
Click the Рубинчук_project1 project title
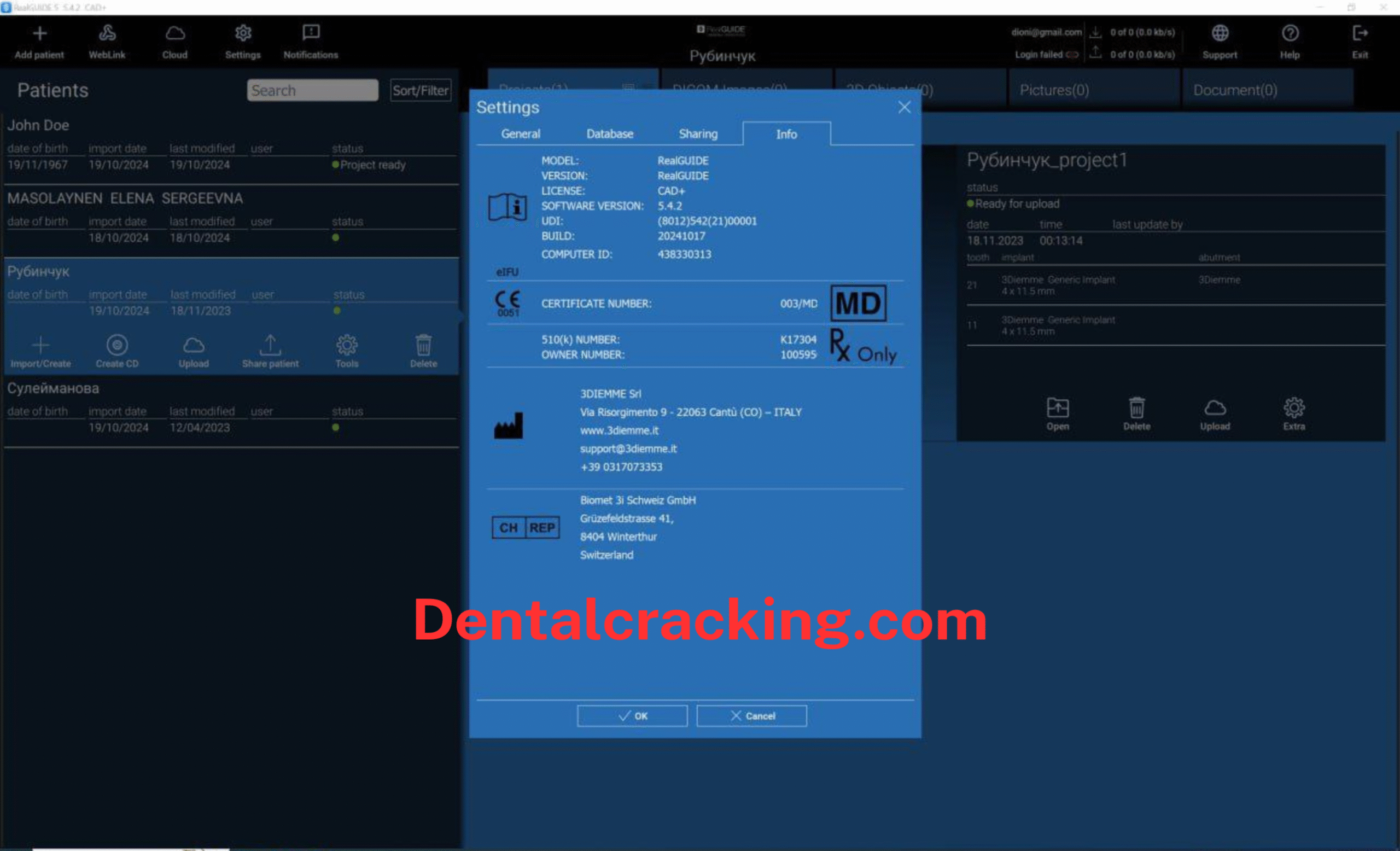pos(1047,160)
